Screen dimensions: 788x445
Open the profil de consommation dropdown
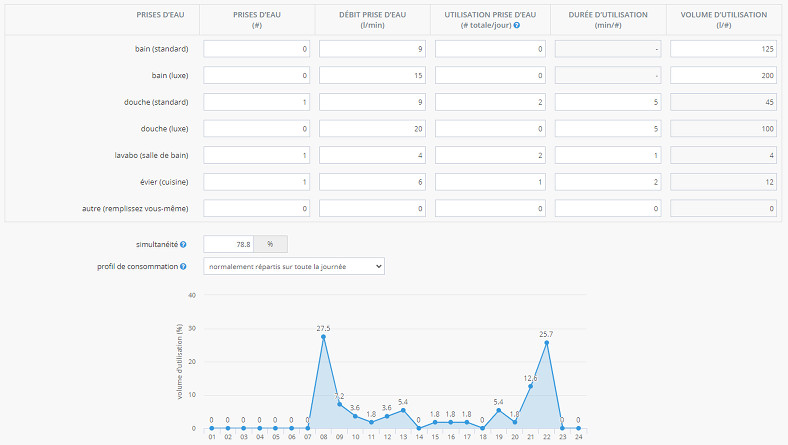(293, 267)
